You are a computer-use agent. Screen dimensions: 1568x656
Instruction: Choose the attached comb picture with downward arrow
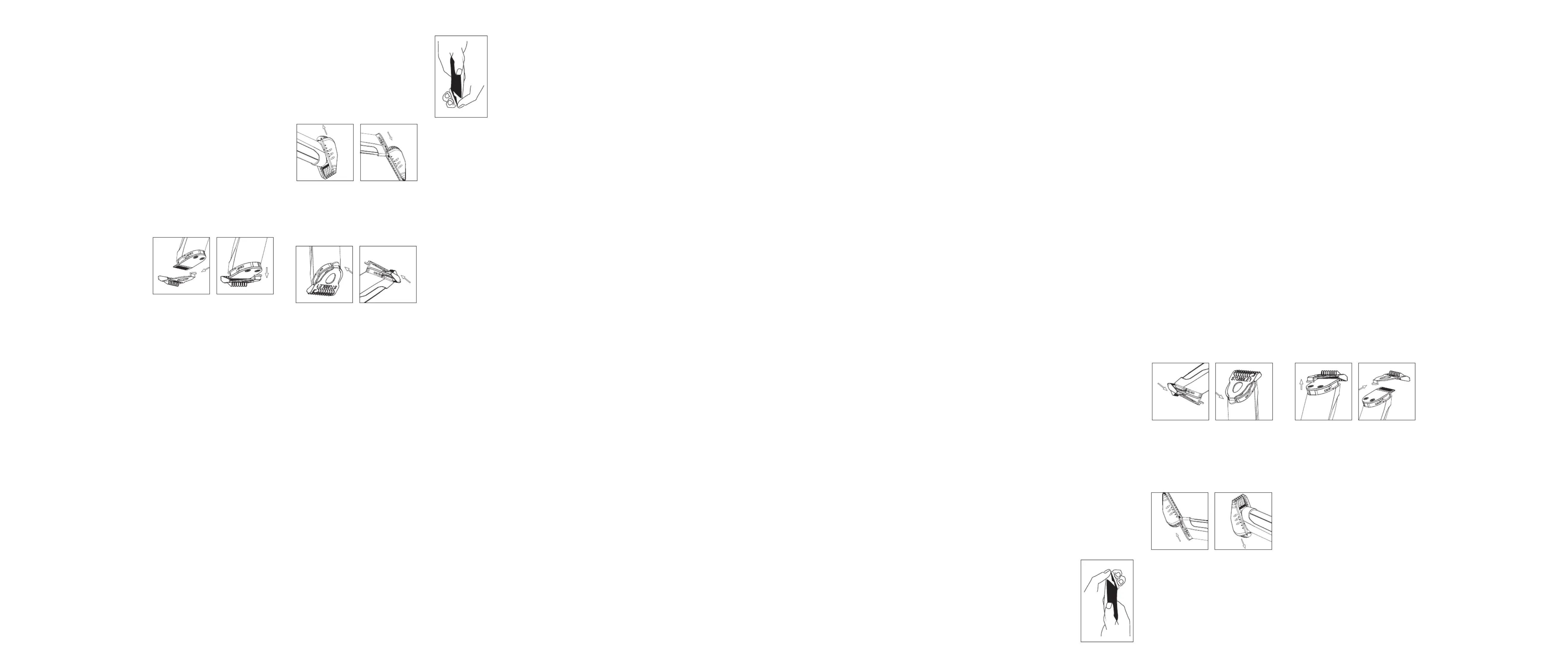click(245, 266)
